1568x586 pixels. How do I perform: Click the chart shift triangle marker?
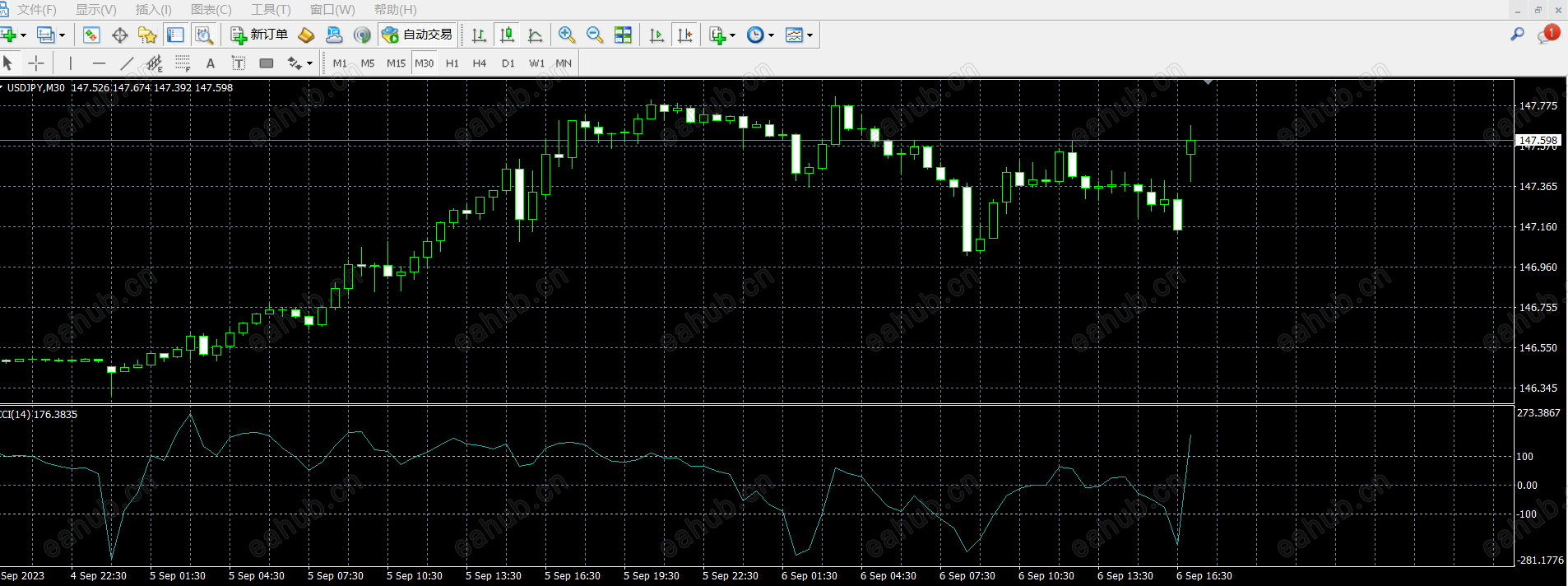tap(1208, 82)
